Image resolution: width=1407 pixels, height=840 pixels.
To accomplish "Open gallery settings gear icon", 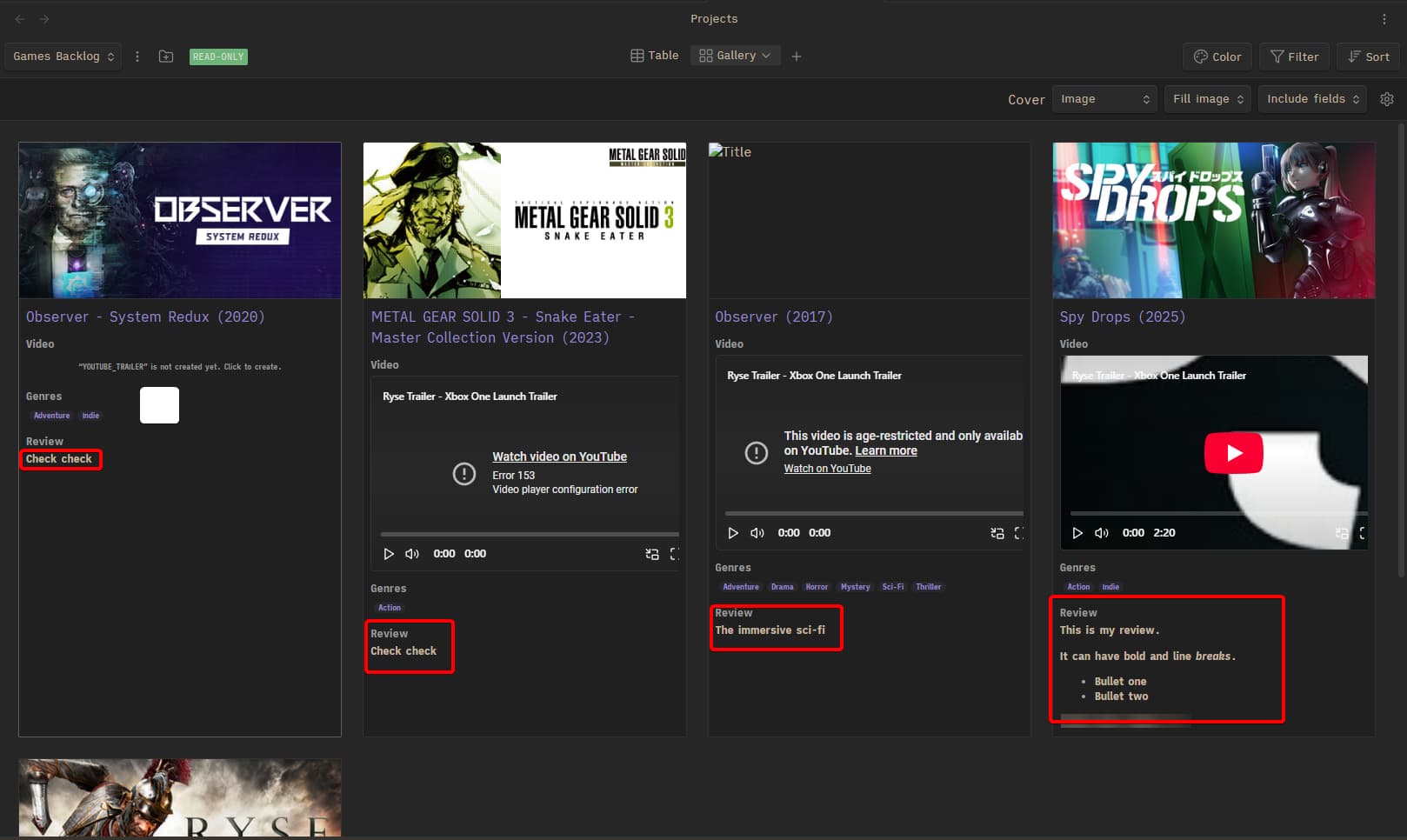I will 1387,99.
